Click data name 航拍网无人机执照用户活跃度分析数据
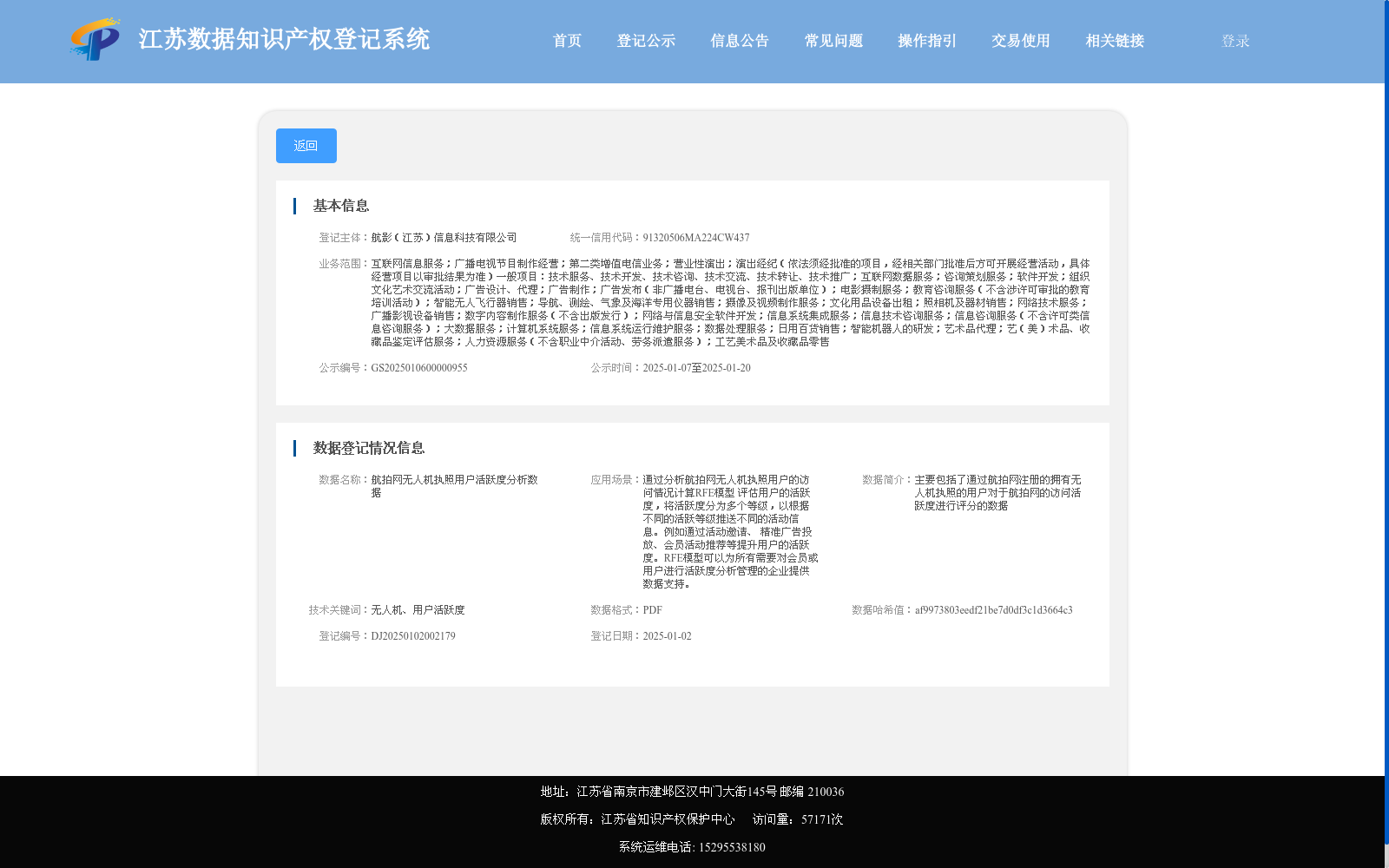The height and width of the screenshot is (868, 1389). [x=455, y=486]
